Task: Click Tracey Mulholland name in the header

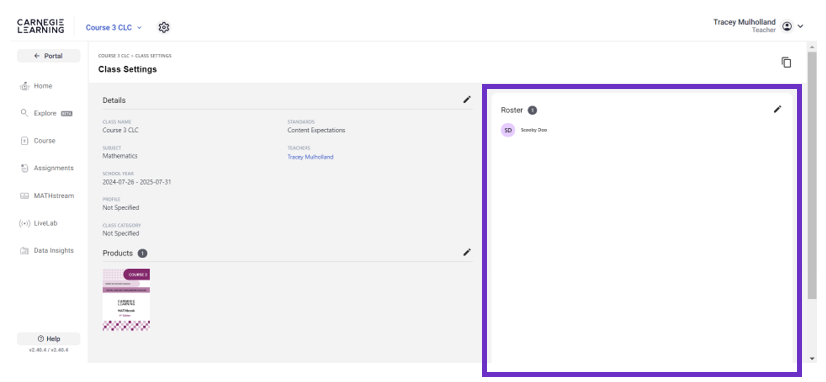Action: click(744, 22)
